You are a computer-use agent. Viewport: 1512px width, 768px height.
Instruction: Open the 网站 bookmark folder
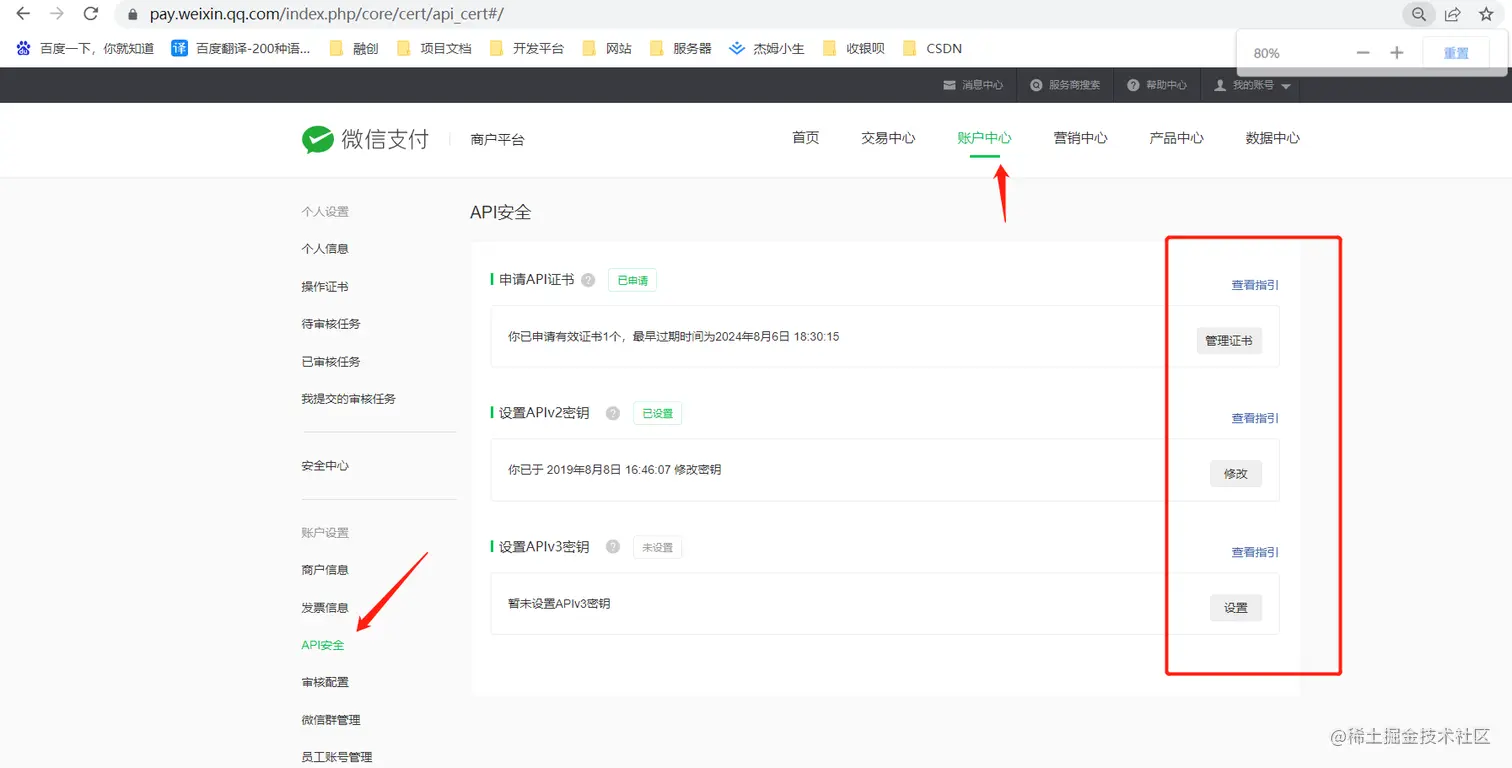click(607, 48)
